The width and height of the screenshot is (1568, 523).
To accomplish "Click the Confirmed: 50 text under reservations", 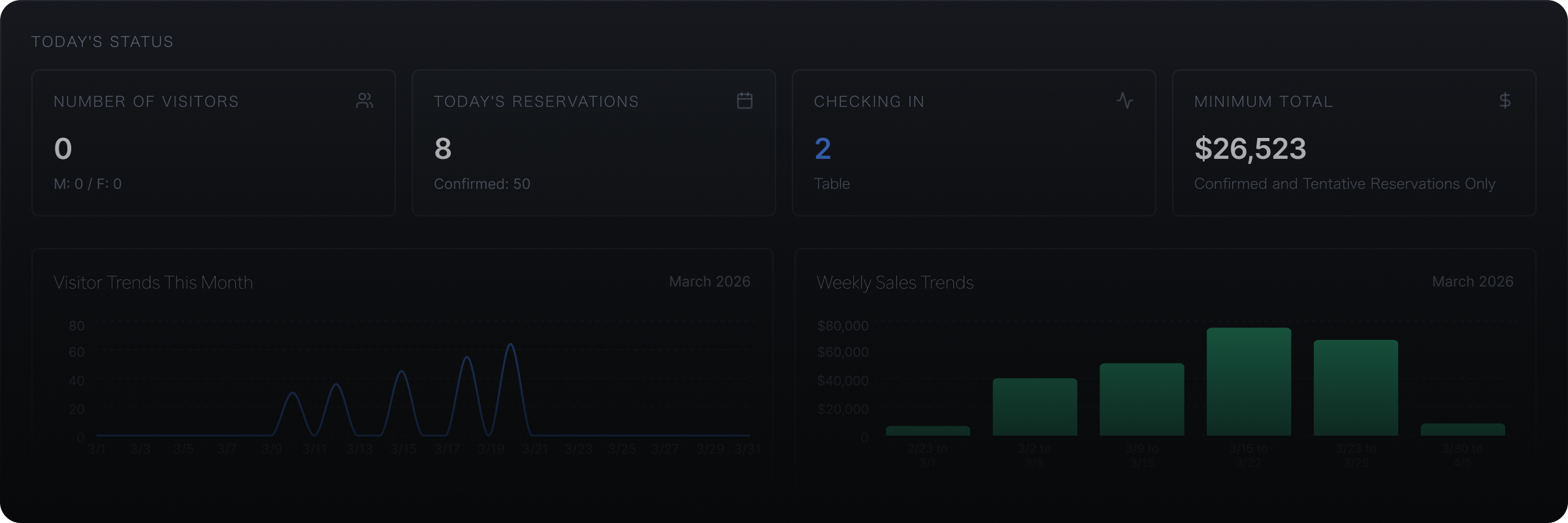I will [482, 184].
